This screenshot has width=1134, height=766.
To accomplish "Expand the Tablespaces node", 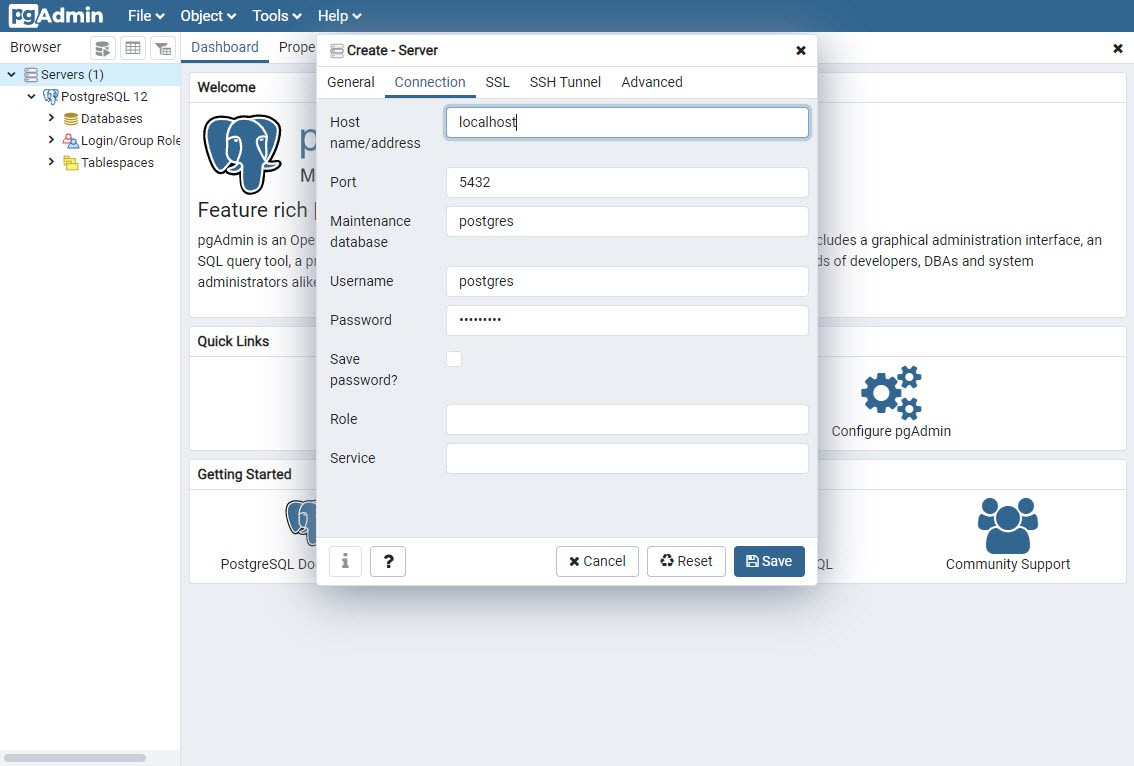I will pos(51,162).
